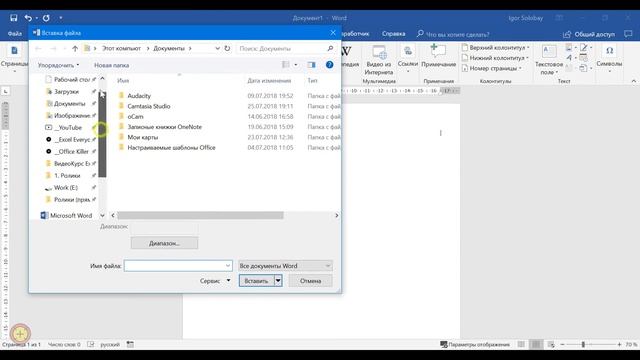The width and height of the screenshot is (640, 360).
Task: Open the _YouTube quick access folder
Action: [x=68, y=128]
